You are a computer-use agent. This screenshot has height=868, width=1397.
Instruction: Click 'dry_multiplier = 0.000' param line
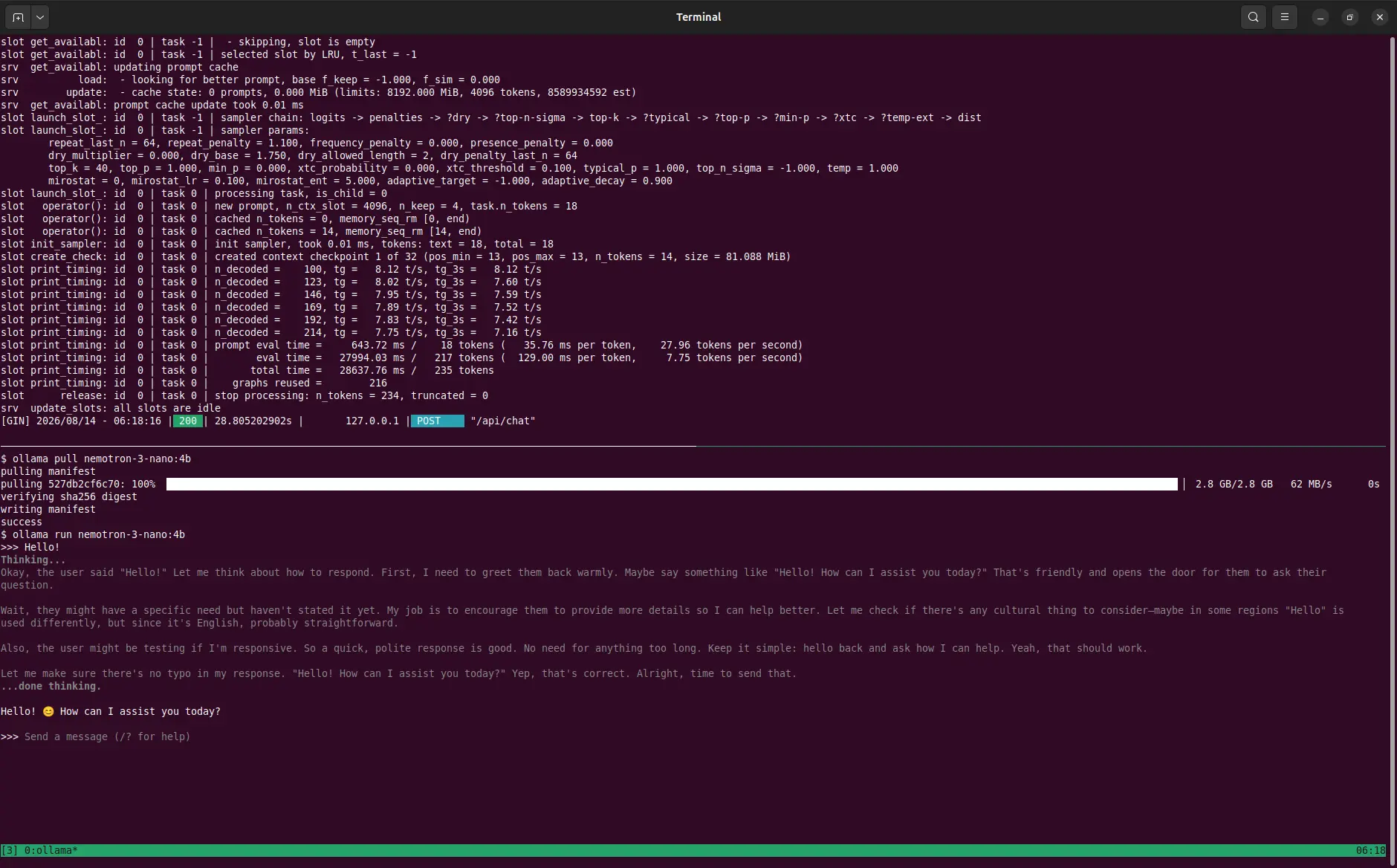tap(313, 155)
